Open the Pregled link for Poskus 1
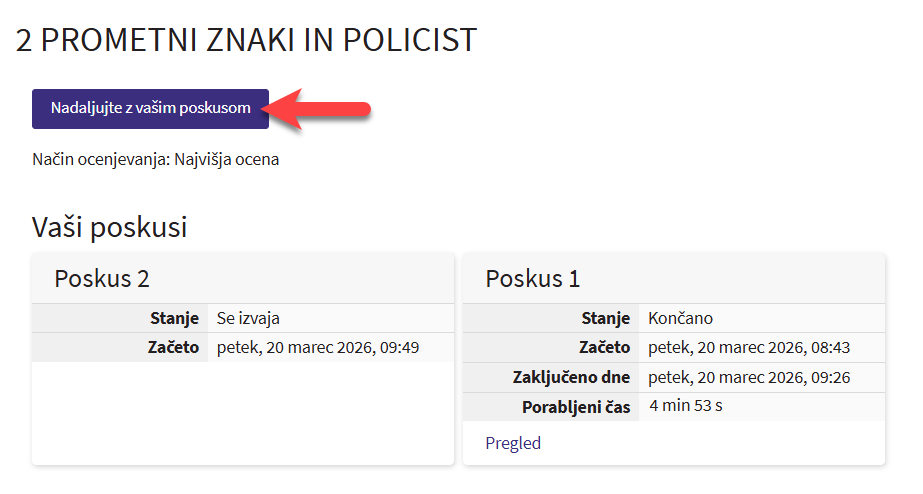Image resolution: width=923 pixels, height=494 pixels. tap(513, 443)
